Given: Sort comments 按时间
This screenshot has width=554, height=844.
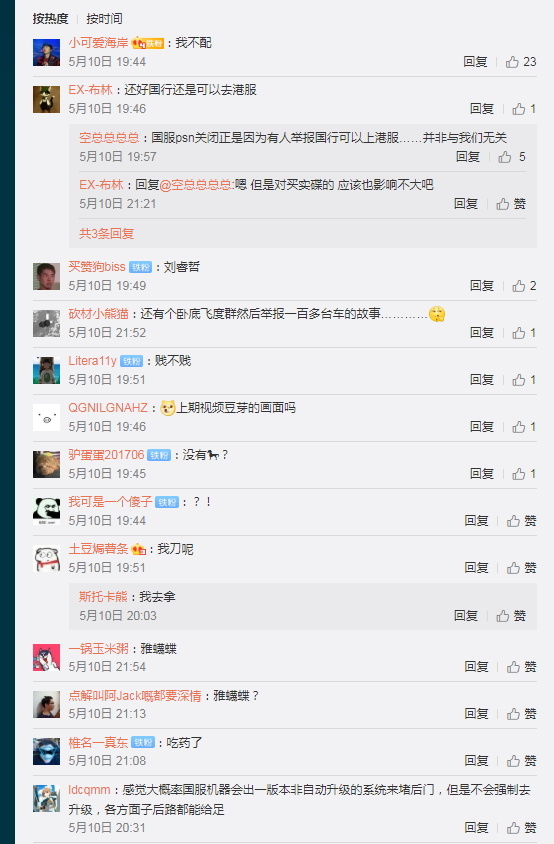Looking at the screenshot, I should pos(104,19).
